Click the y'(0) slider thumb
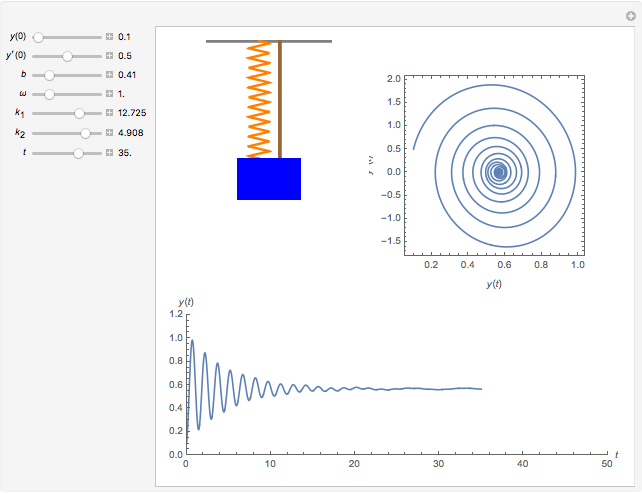The width and height of the screenshot is (642, 494). point(67,56)
